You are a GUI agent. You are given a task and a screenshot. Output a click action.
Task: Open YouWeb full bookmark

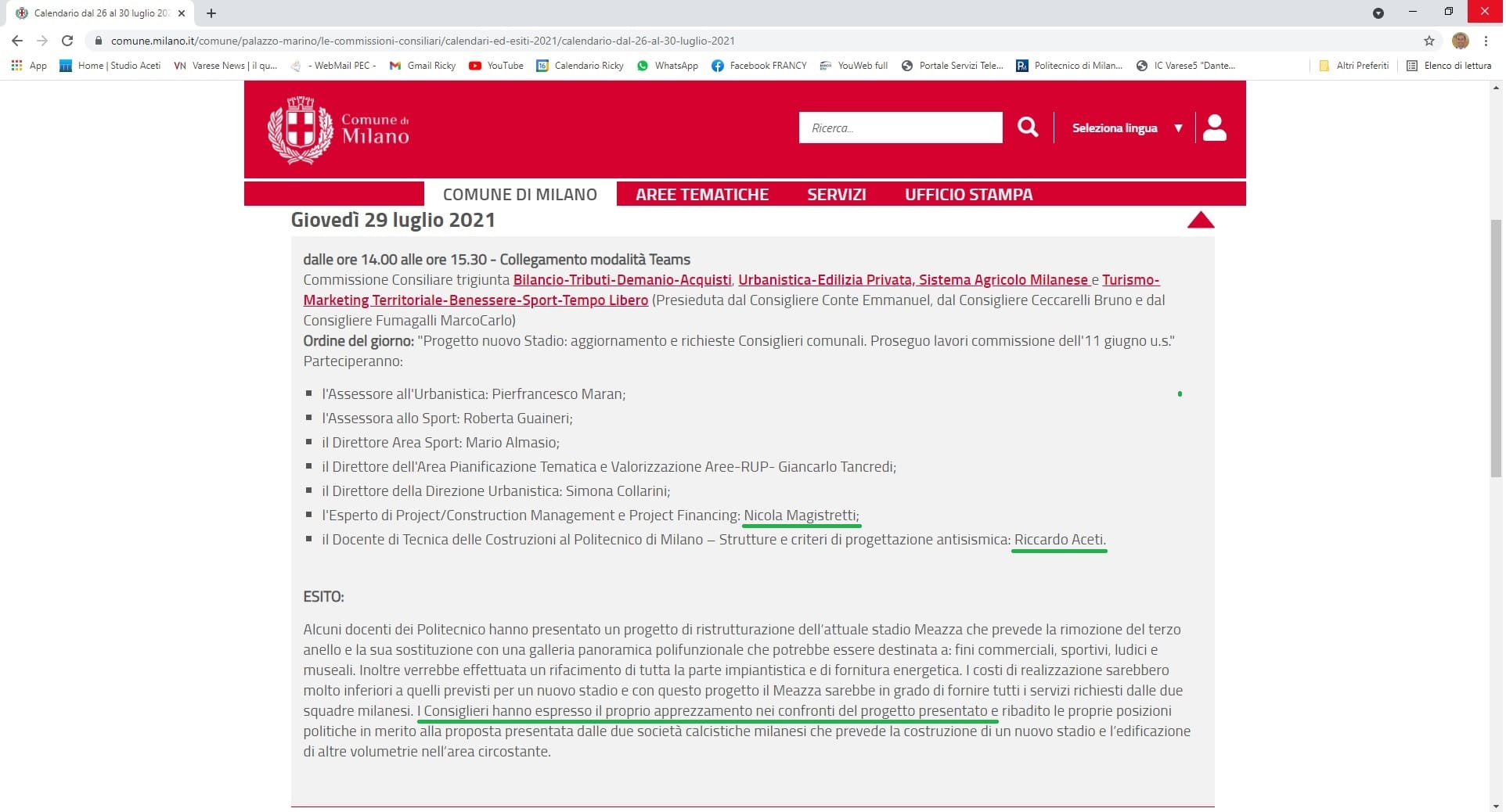pyautogui.click(x=854, y=66)
